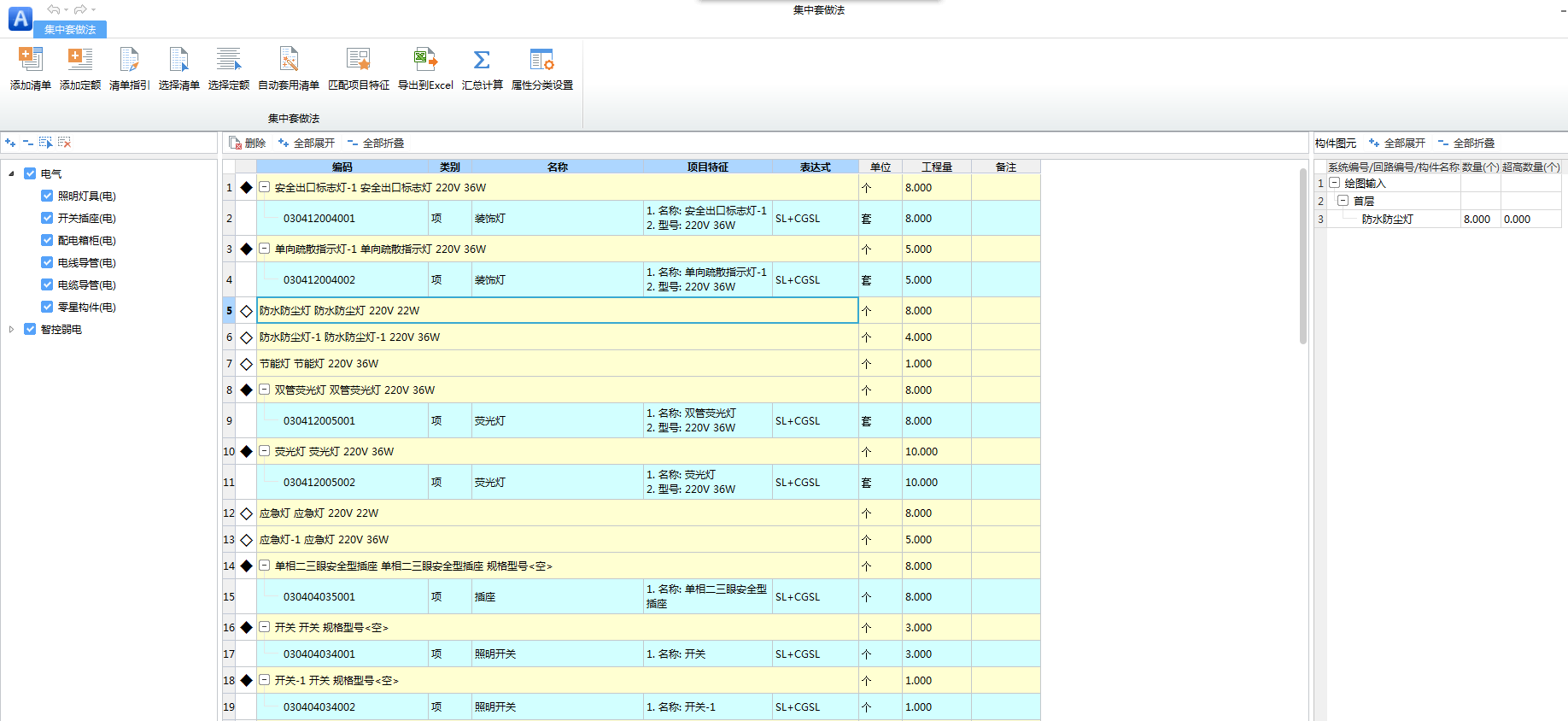
Task: Select code cell 030404035001
Action: [343, 596]
